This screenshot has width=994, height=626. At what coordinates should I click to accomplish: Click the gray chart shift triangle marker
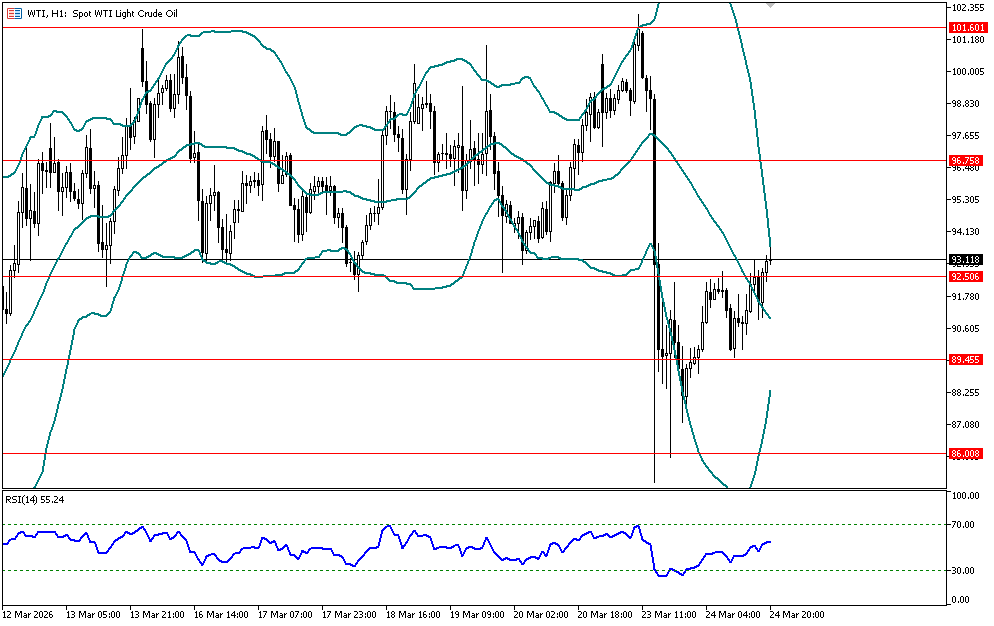pos(770,5)
